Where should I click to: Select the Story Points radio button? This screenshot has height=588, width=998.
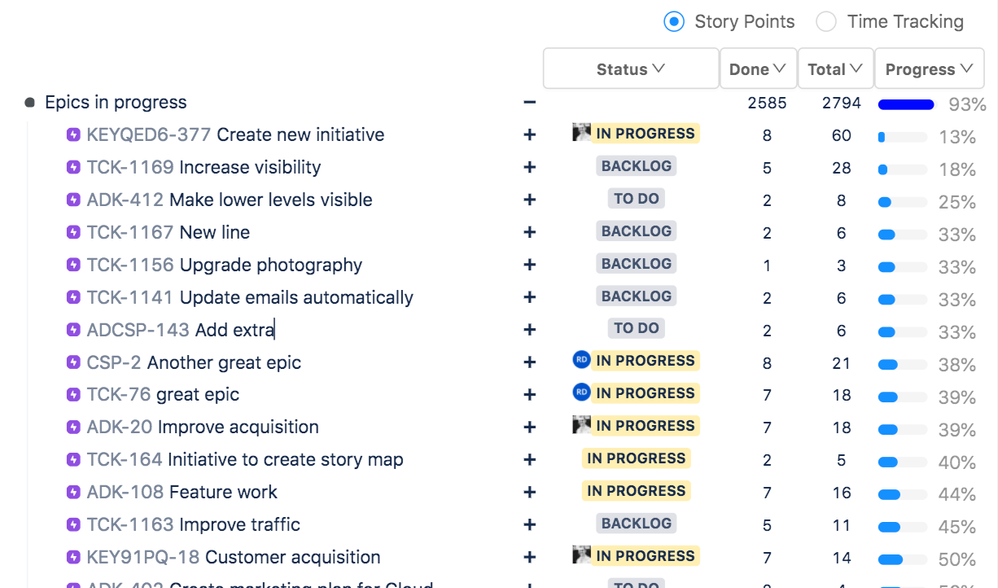[673, 22]
